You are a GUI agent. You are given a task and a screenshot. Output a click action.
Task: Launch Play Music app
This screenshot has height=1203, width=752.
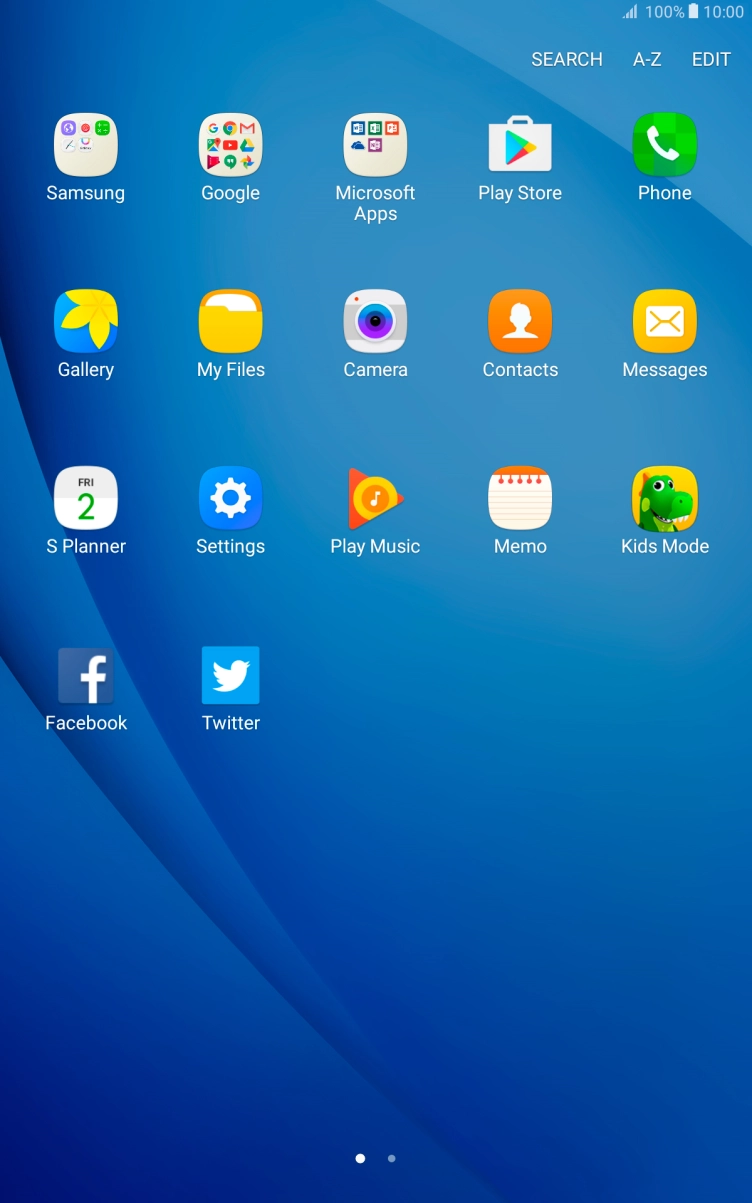(375, 499)
